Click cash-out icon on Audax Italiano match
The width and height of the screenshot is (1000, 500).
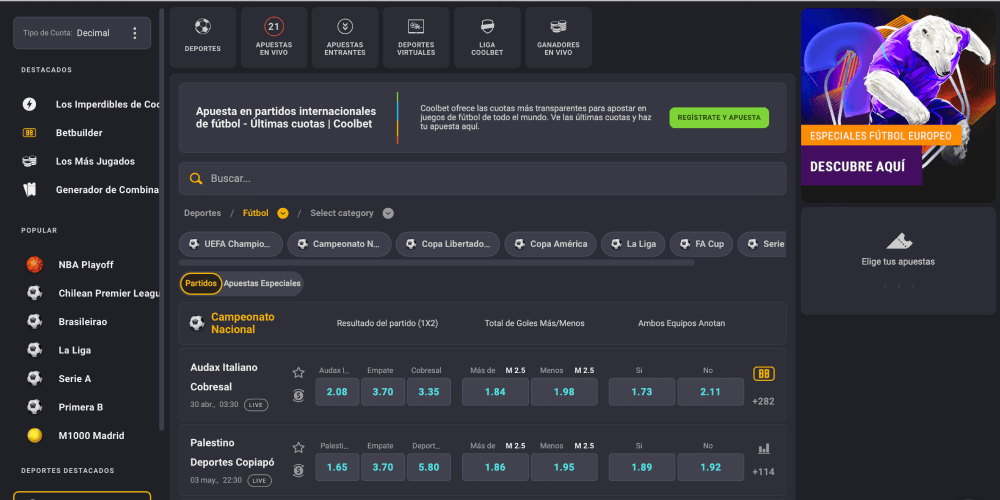coord(298,396)
